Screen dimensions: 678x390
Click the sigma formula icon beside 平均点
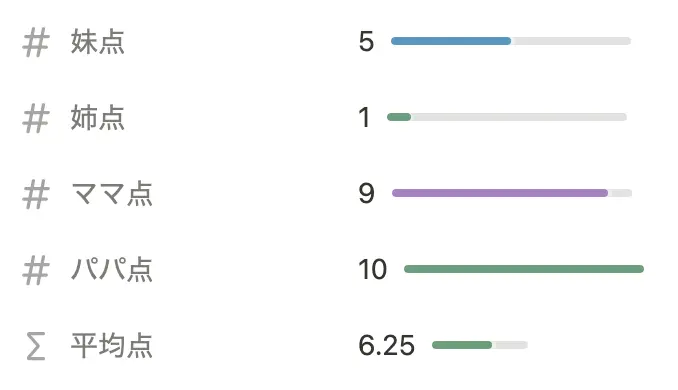[36, 346]
